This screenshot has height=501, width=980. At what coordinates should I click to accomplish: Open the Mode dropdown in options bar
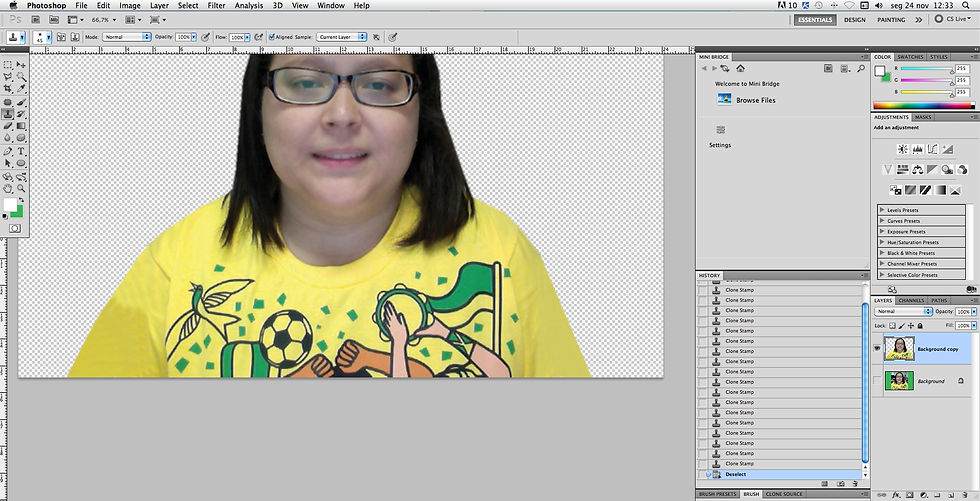coord(127,37)
